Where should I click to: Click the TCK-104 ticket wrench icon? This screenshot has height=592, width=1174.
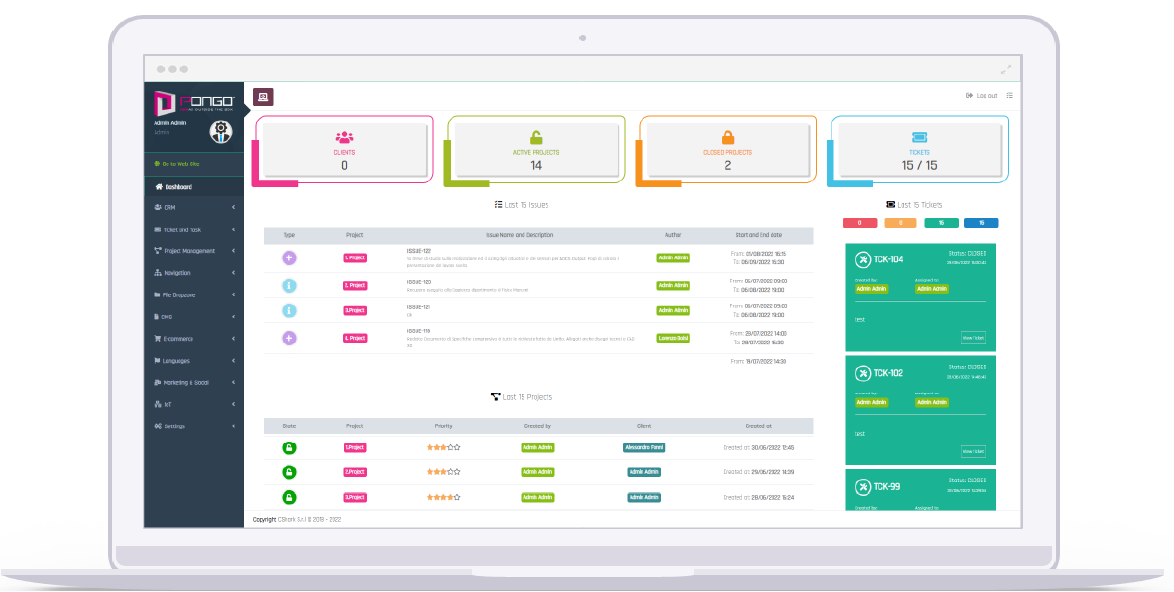click(862, 260)
